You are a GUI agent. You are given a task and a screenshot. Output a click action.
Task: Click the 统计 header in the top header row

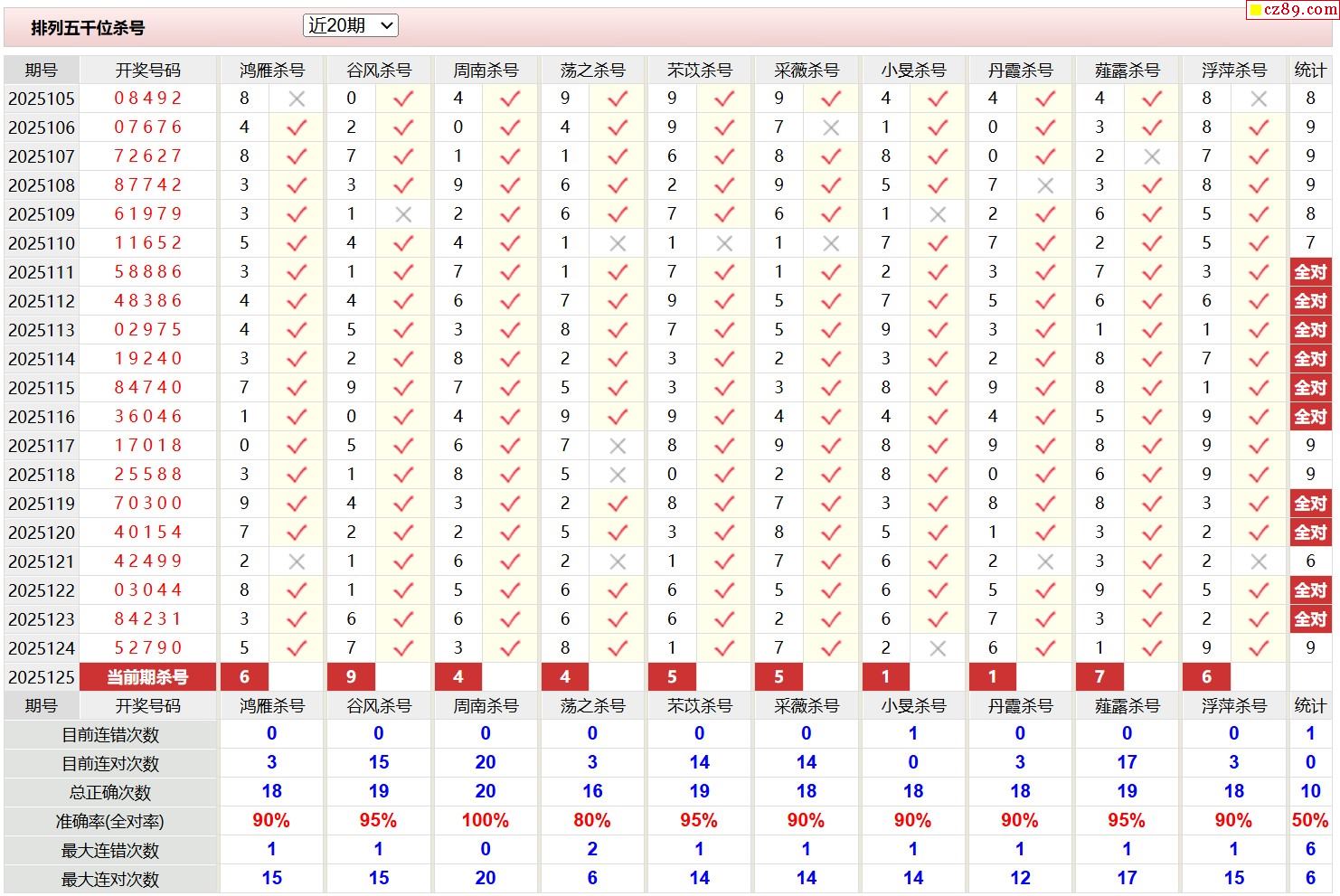pyautogui.click(x=1310, y=71)
